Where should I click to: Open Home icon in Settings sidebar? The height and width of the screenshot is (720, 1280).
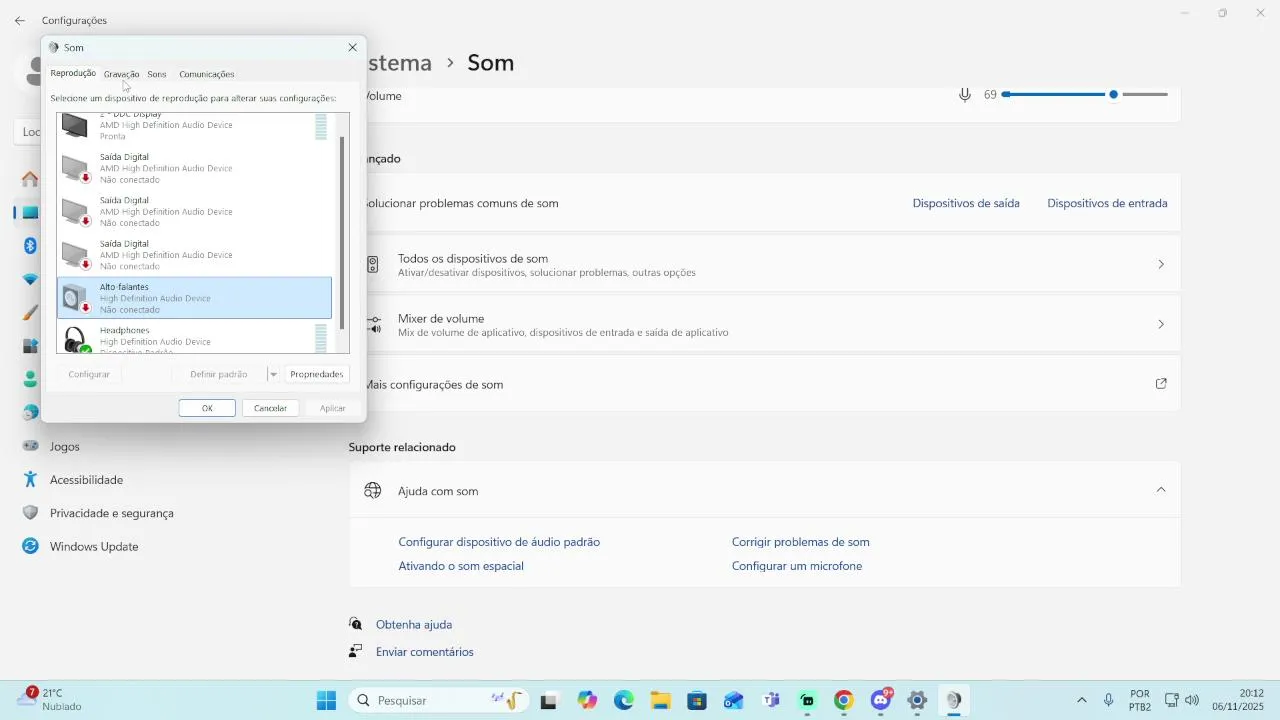[x=30, y=179]
